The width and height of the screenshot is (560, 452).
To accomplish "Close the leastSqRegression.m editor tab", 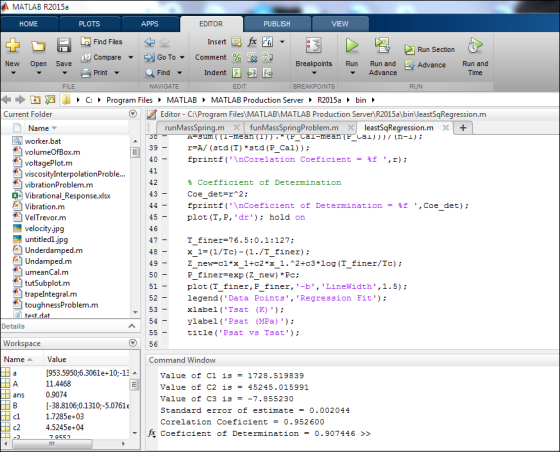I will (x=445, y=127).
